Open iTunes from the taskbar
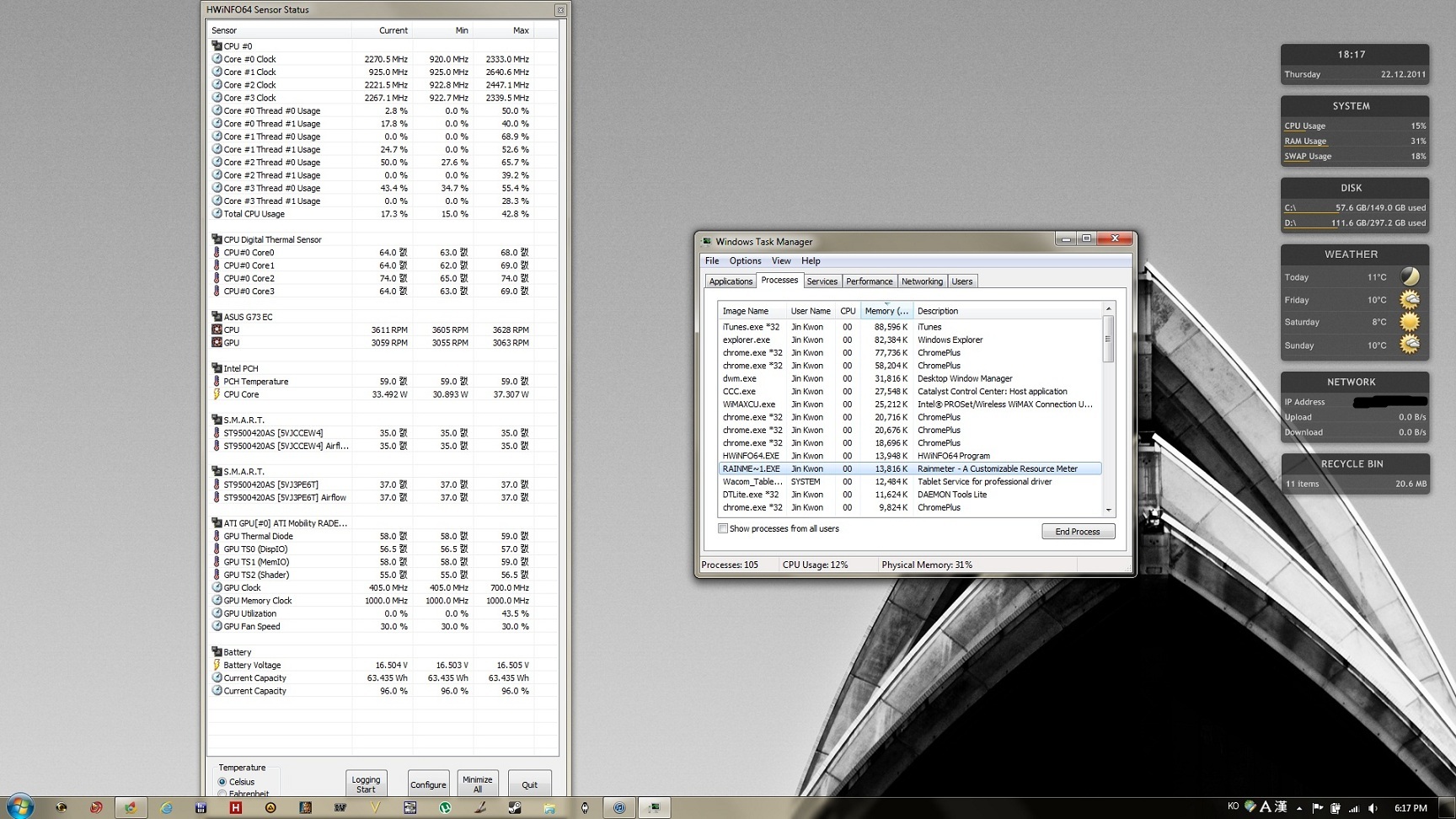The height and width of the screenshot is (819, 1456). coord(619,807)
